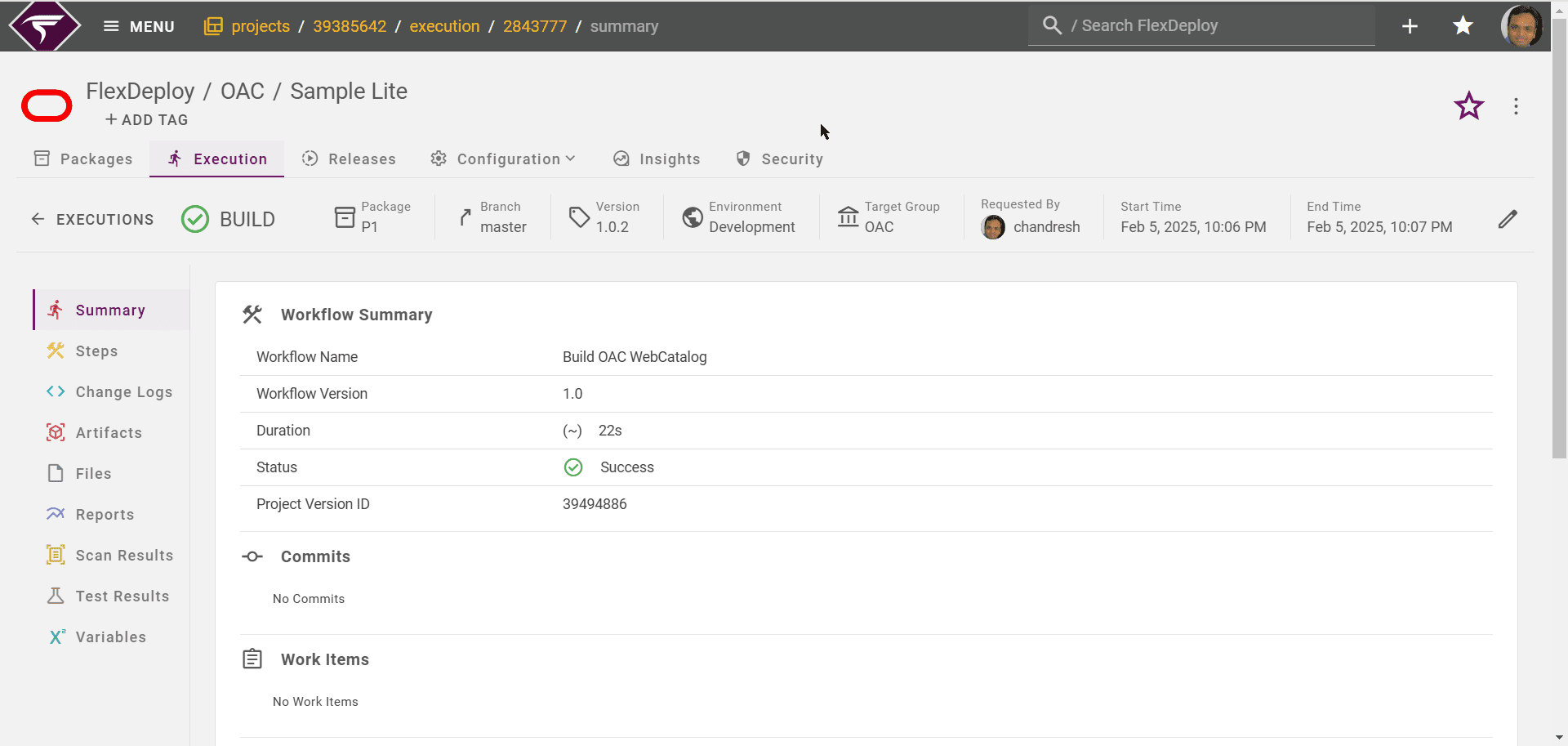This screenshot has height=746, width=1568.
Task: Click Start Time Feb 5, 2025, 10:06 PM
Action: pyautogui.click(x=1193, y=227)
